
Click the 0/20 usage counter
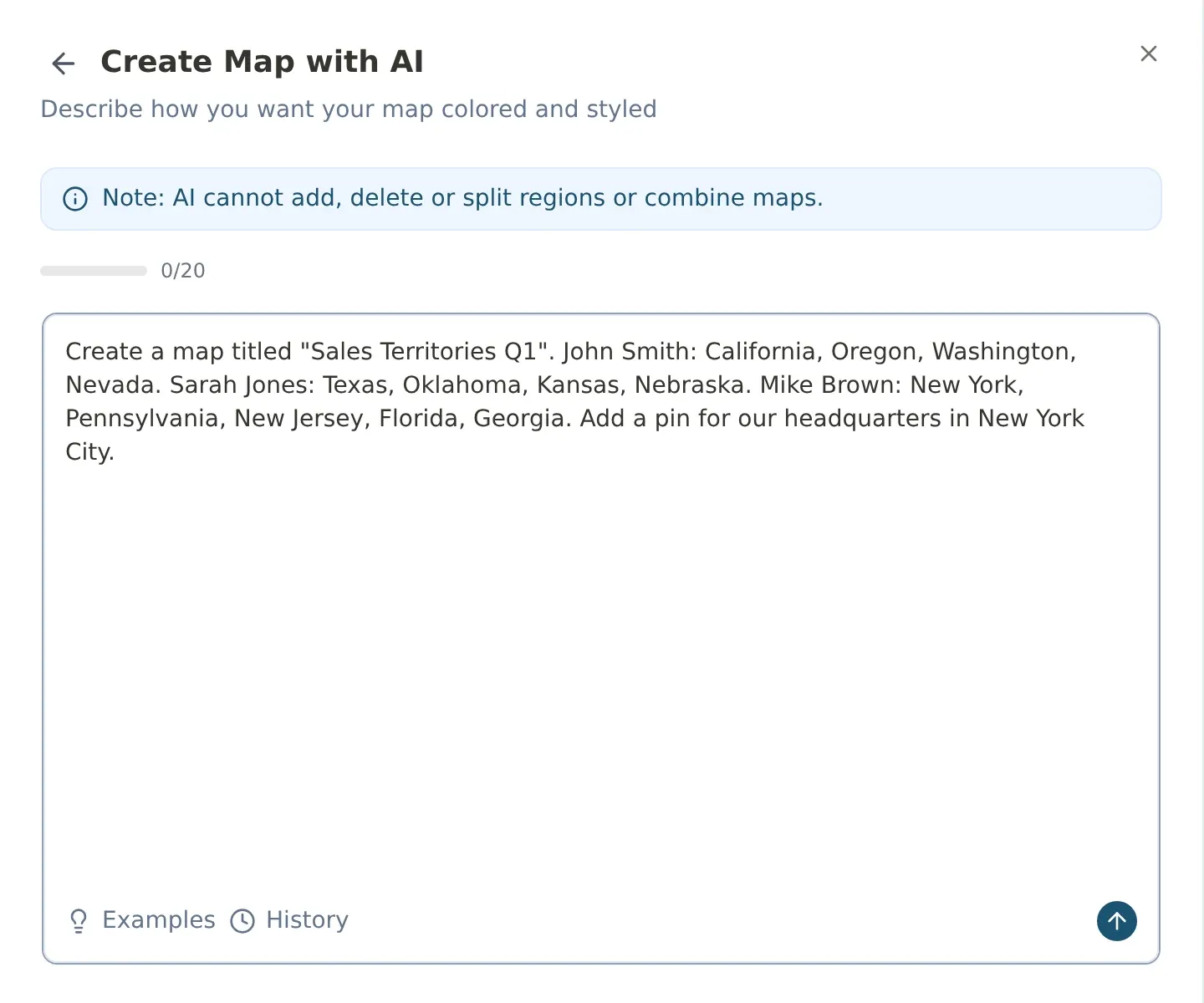coord(183,271)
